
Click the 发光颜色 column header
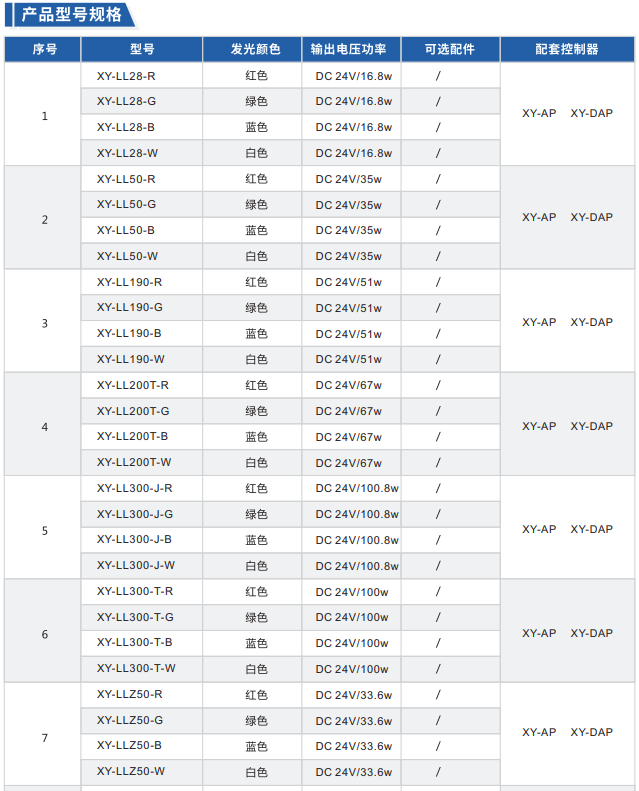[256, 49]
